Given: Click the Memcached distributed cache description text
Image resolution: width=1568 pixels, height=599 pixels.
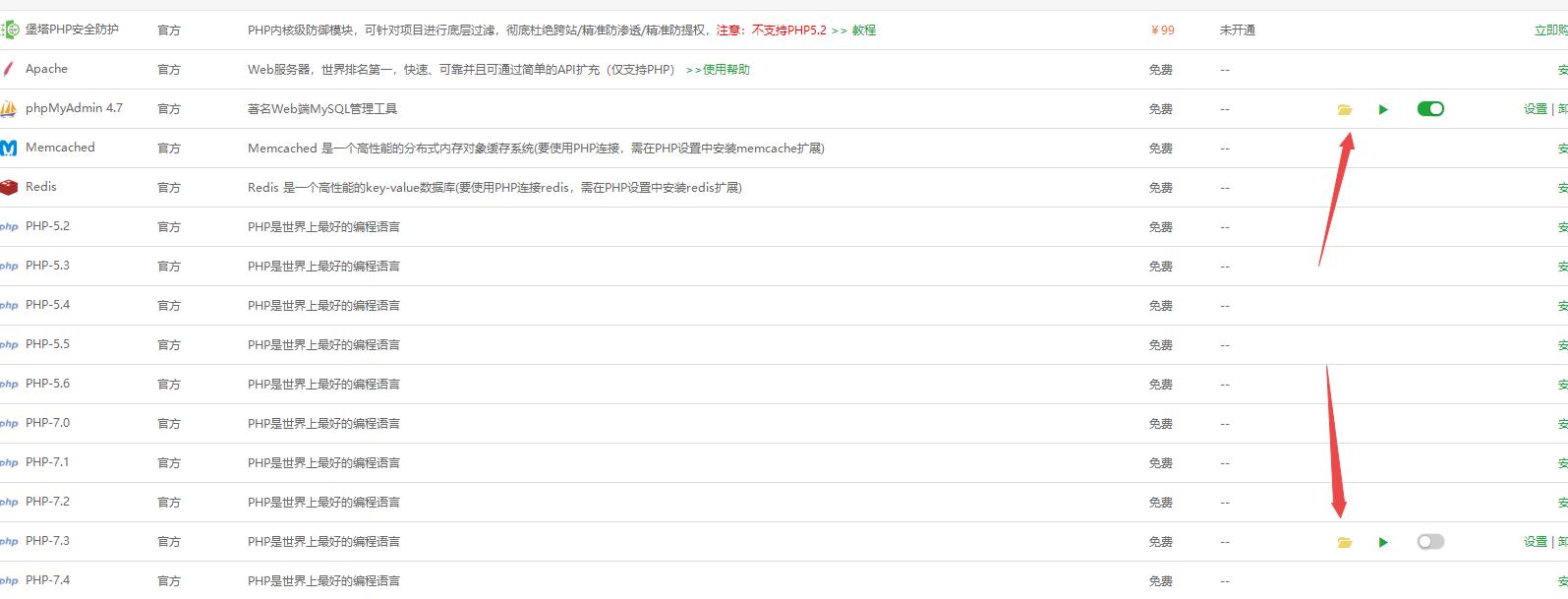Looking at the screenshot, I should click(x=536, y=149).
